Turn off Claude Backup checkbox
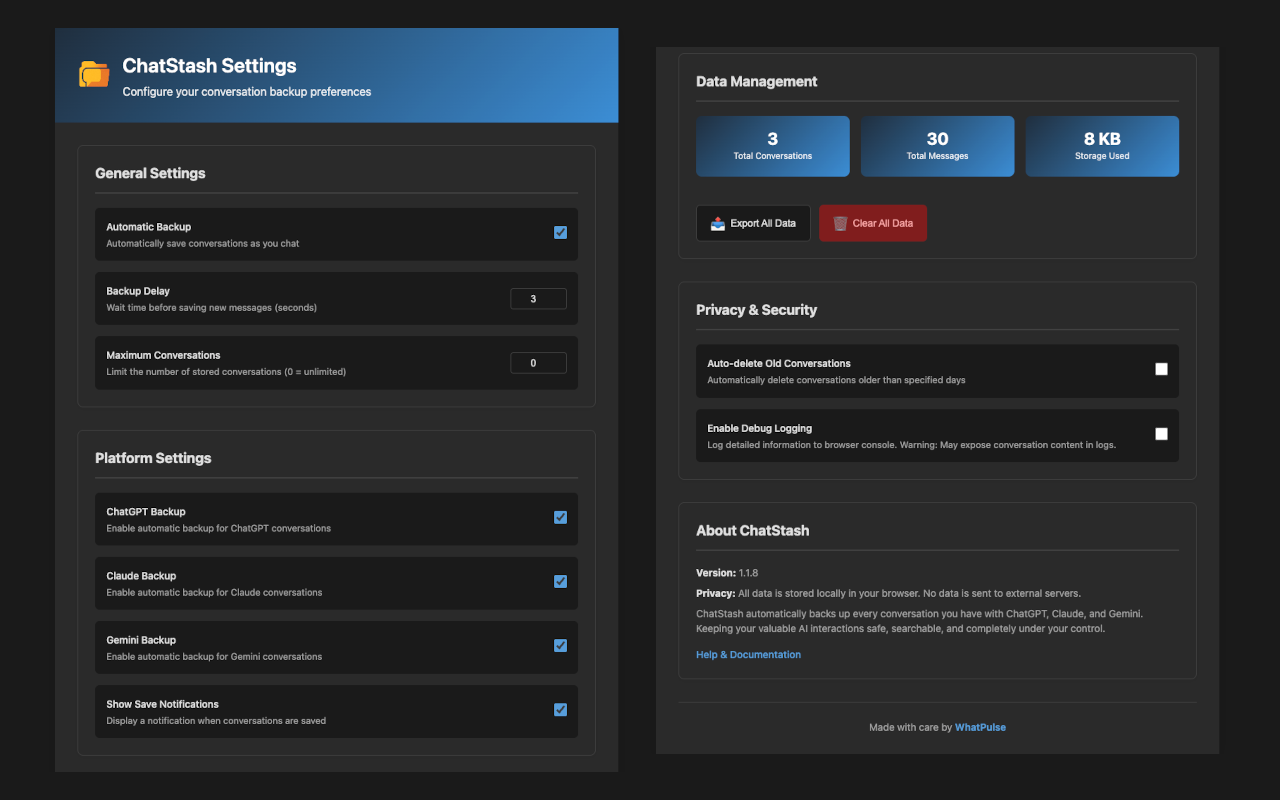 (560, 581)
